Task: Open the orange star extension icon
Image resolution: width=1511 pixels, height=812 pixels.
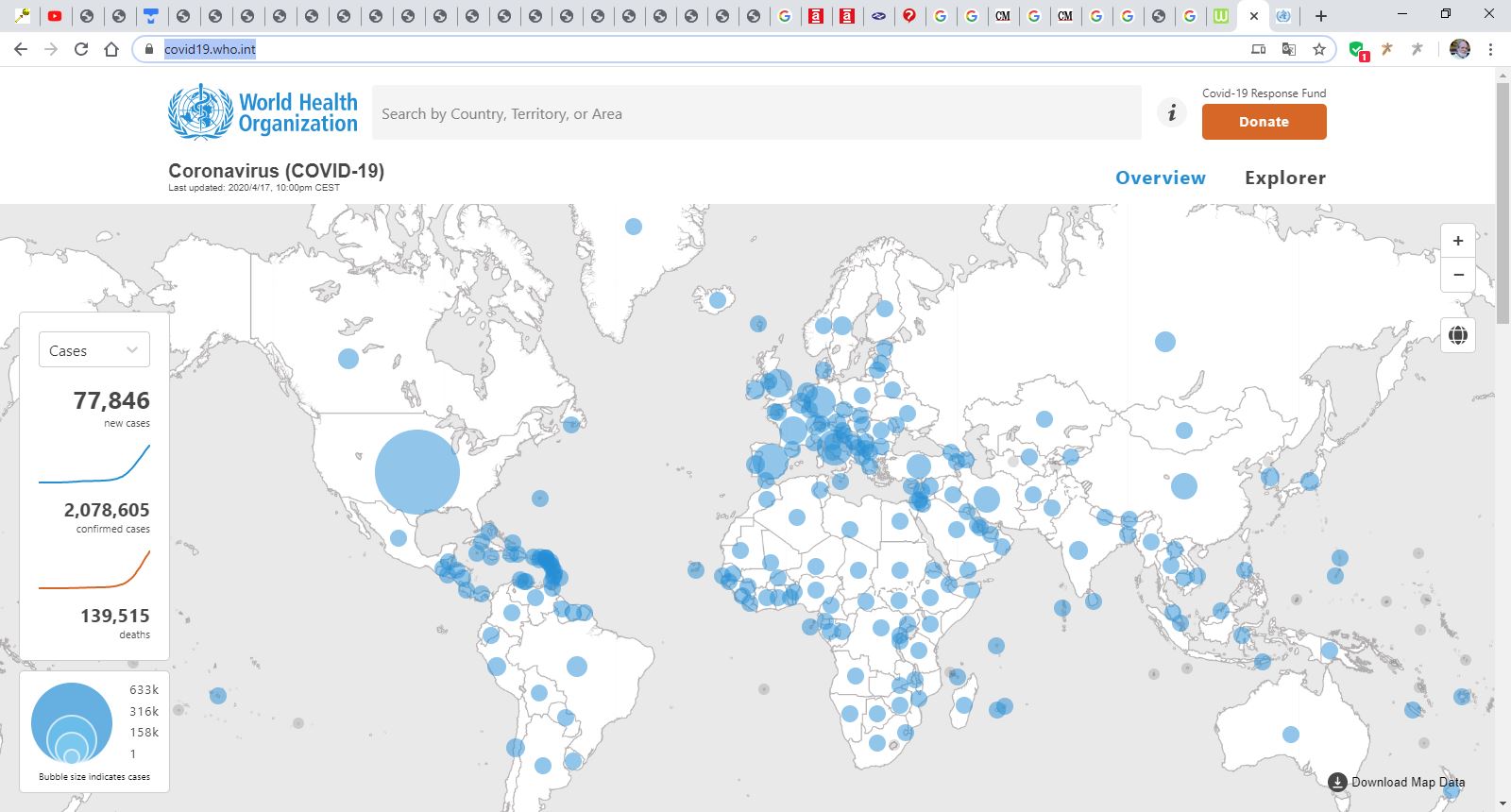Action: [x=1387, y=49]
